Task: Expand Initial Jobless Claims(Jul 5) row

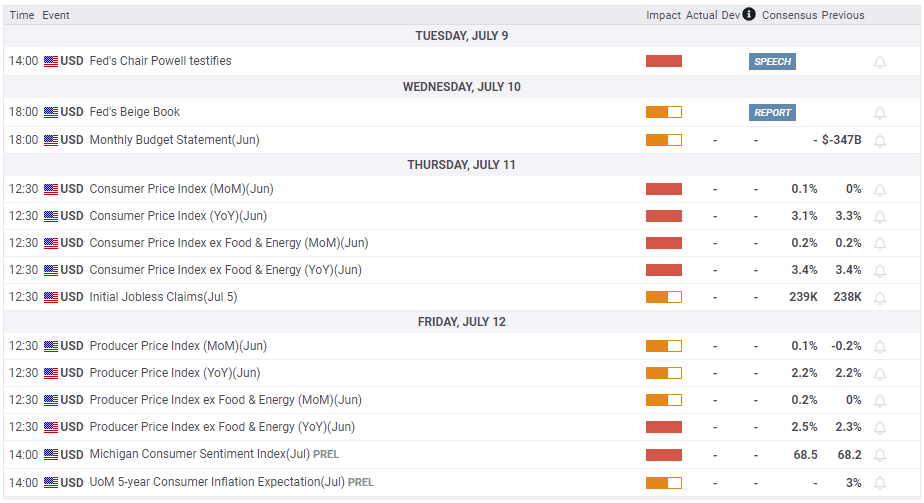Action: coord(163,297)
